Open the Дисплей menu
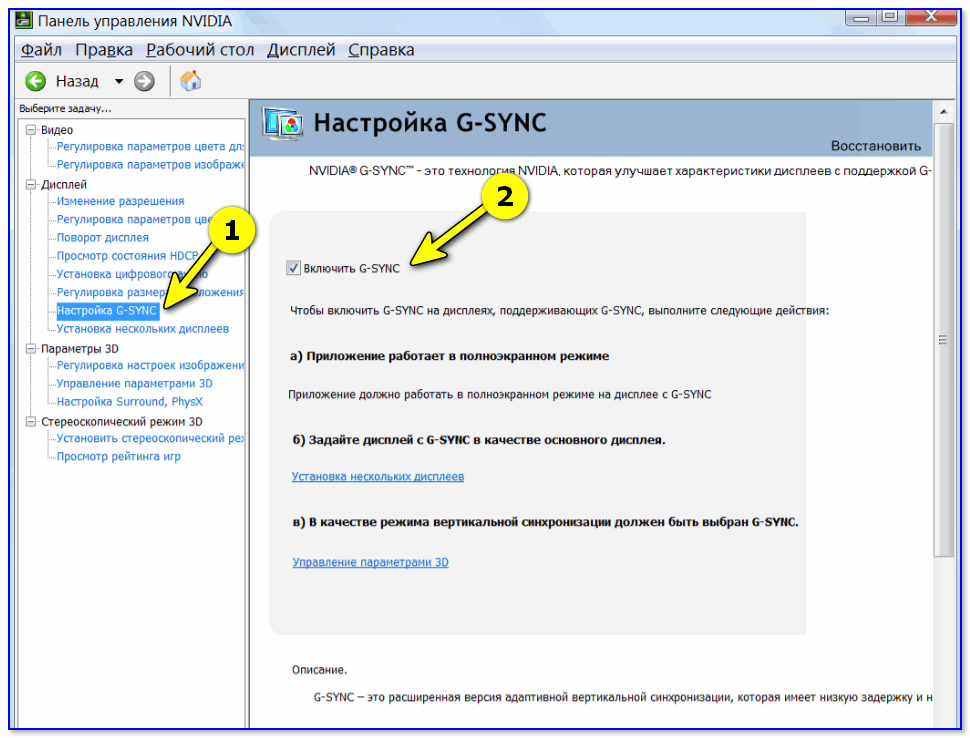The height and width of the screenshot is (738, 970). point(301,49)
